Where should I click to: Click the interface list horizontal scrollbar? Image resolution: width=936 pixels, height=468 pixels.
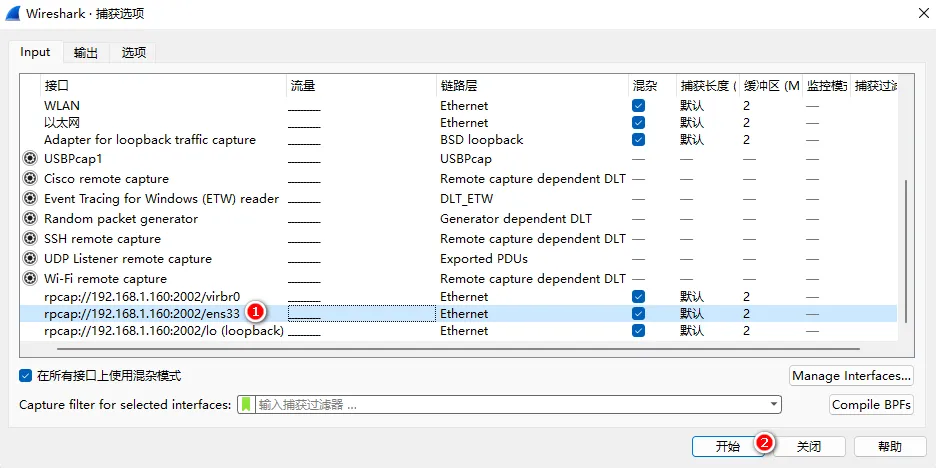pyautogui.click(x=459, y=349)
